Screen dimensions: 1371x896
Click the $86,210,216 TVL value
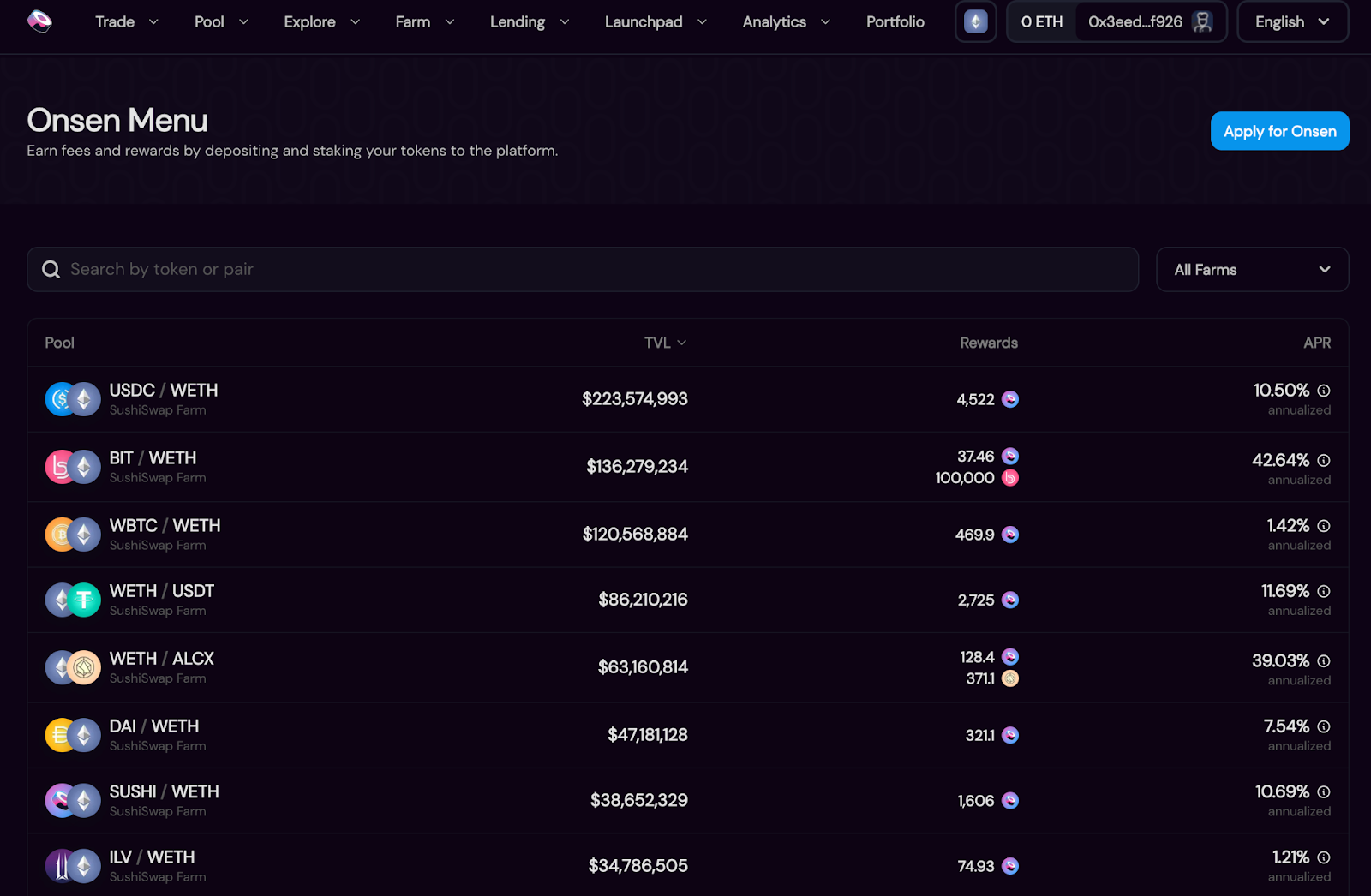(x=643, y=600)
